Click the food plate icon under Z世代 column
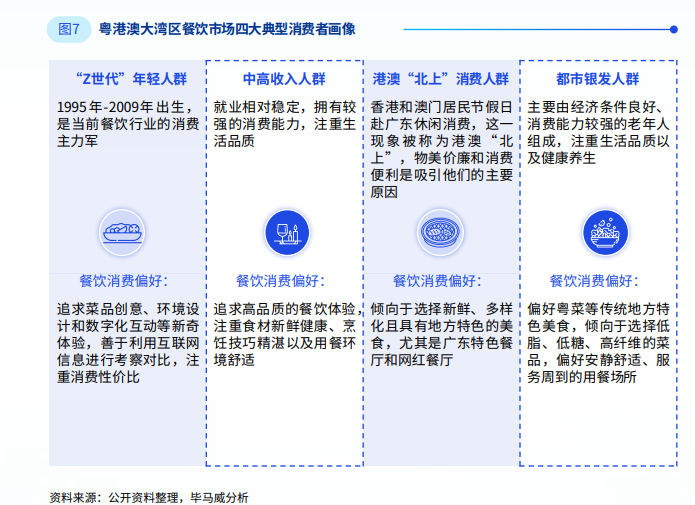Viewport: 695px width, 505px height. [x=124, y=233]
